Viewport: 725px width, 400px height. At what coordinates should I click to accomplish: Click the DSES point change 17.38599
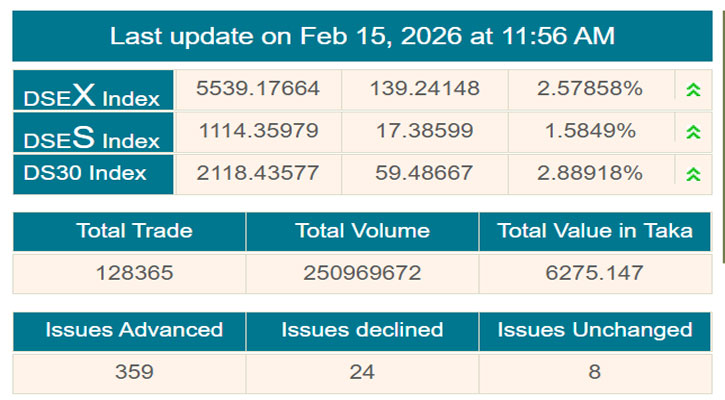424,131
